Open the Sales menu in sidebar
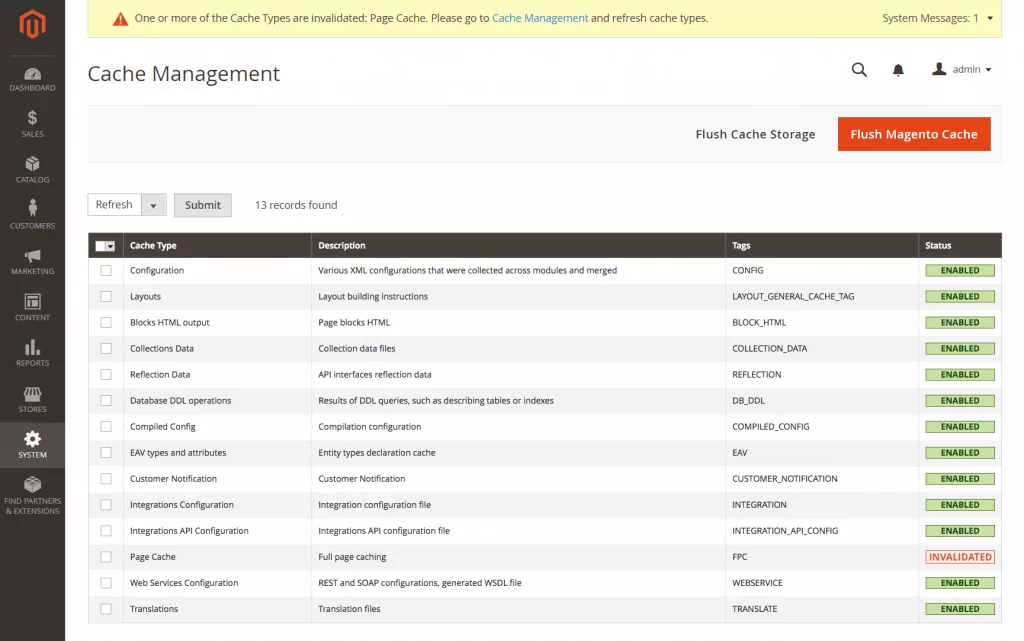Image resolution: width=1024 pixels, height=641 pixels. 32,125
